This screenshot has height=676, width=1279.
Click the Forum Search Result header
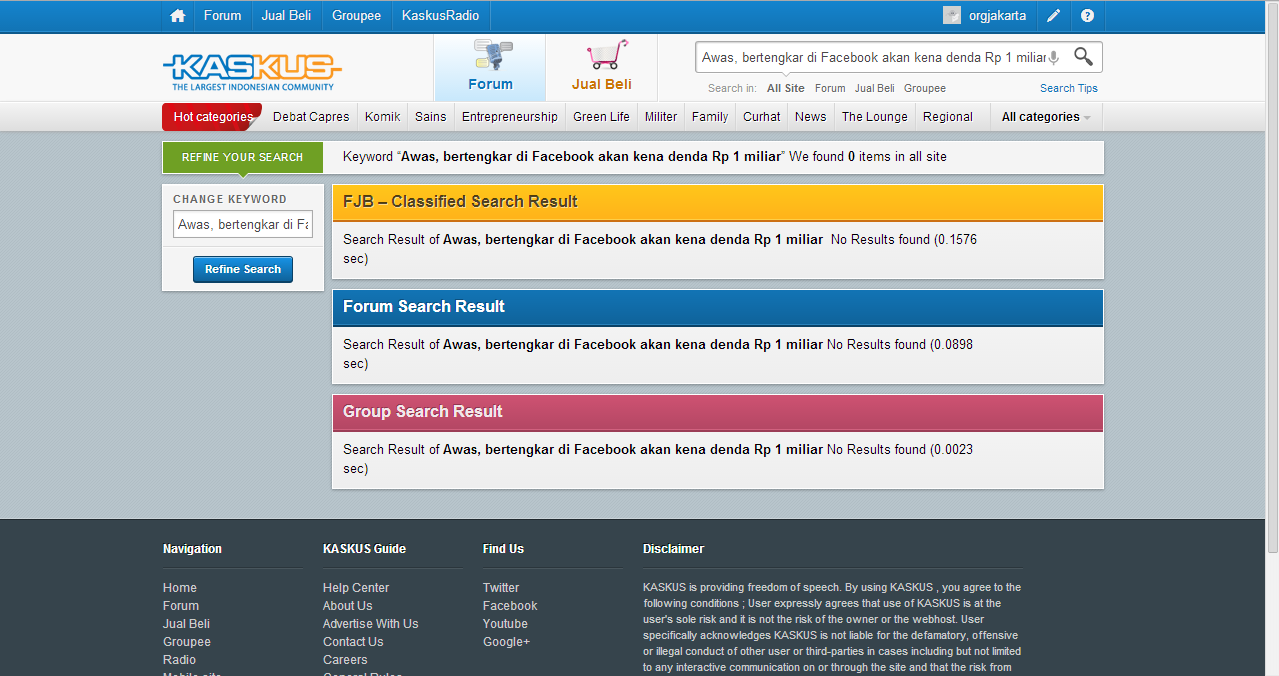point(718,307)
